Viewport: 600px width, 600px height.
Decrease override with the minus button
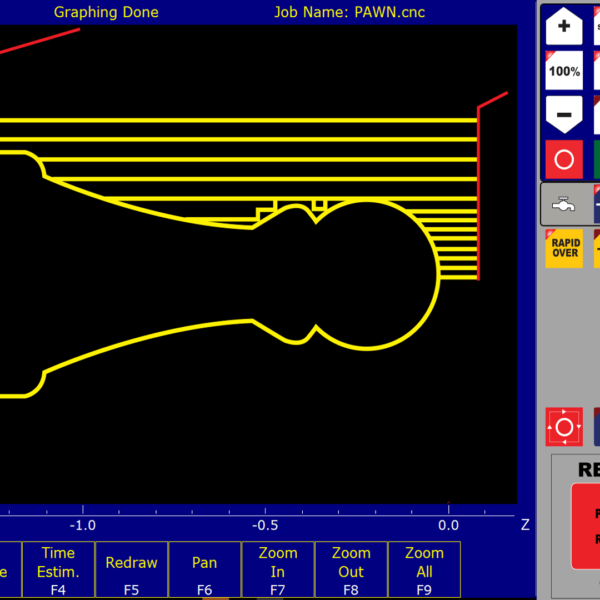[564, 114]
